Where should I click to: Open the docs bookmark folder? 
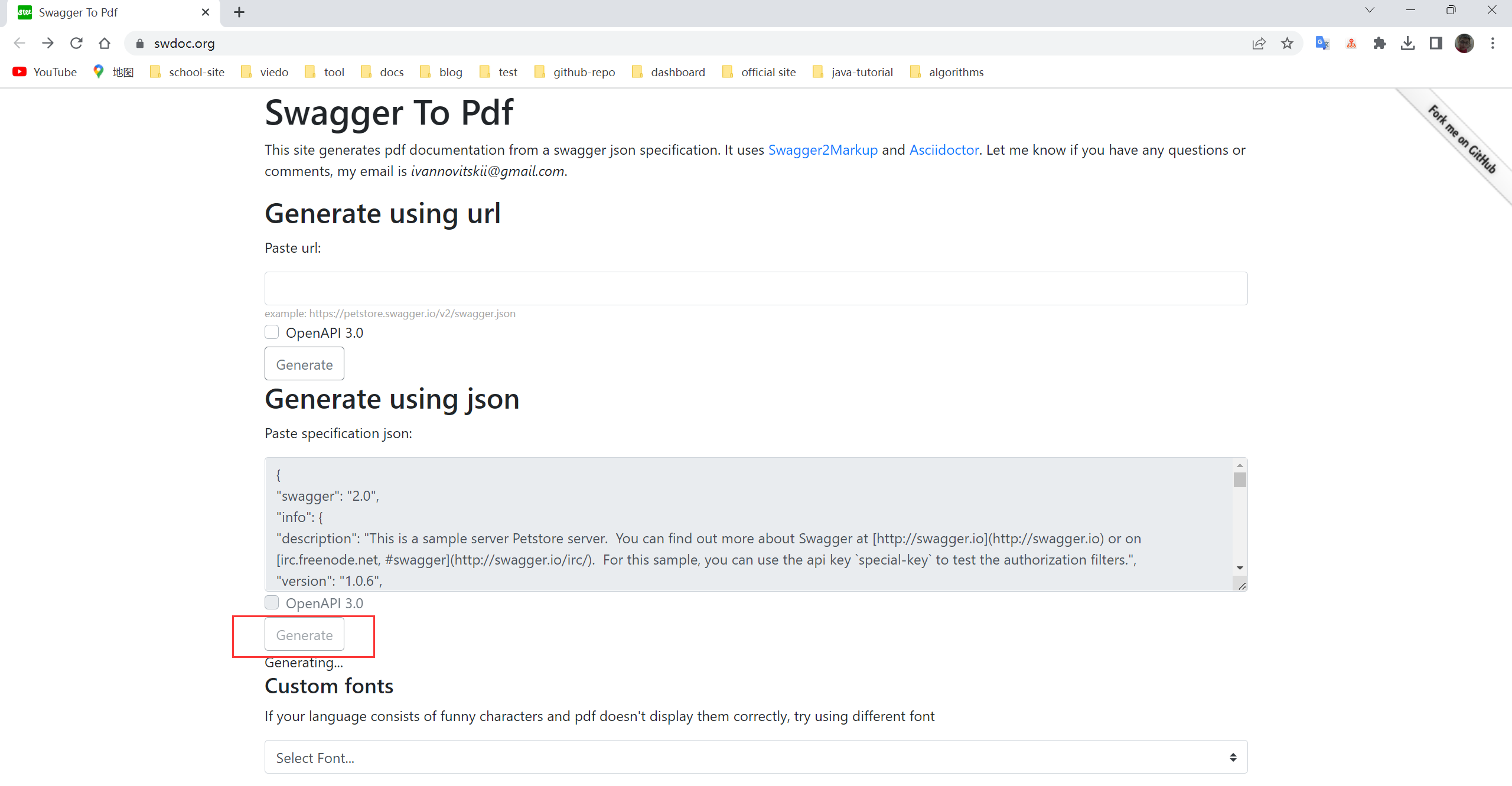click(383, 72)
